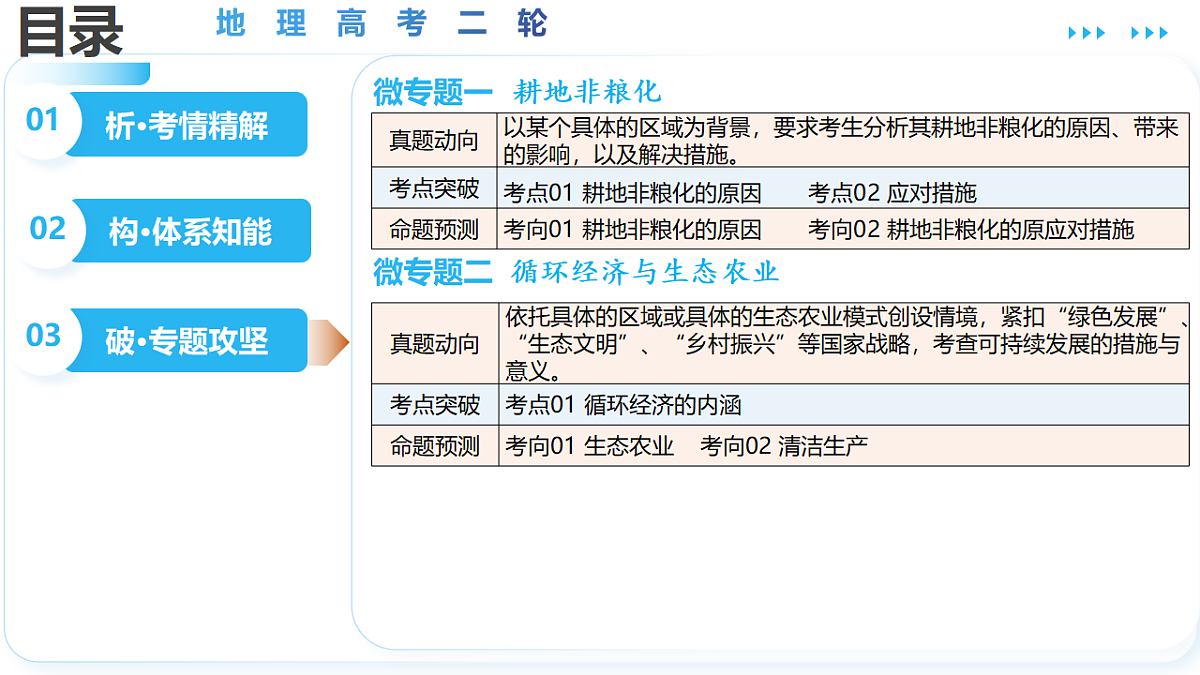
Task: Select the 构•体系知能 section button
Action: [x=190, y=231]
